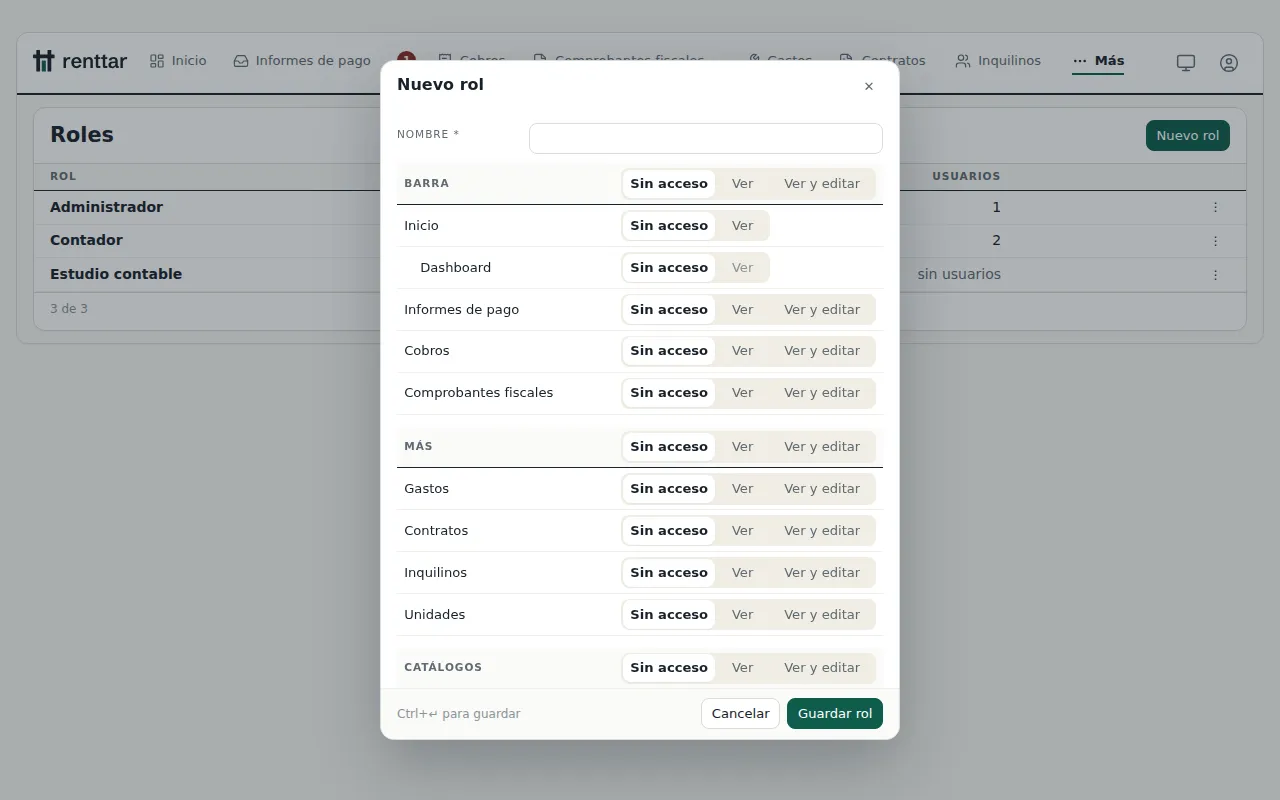The height and width of the screenshot is (800, 1280).
Task: Click the Usuarios column header
Action: [966, 176]
